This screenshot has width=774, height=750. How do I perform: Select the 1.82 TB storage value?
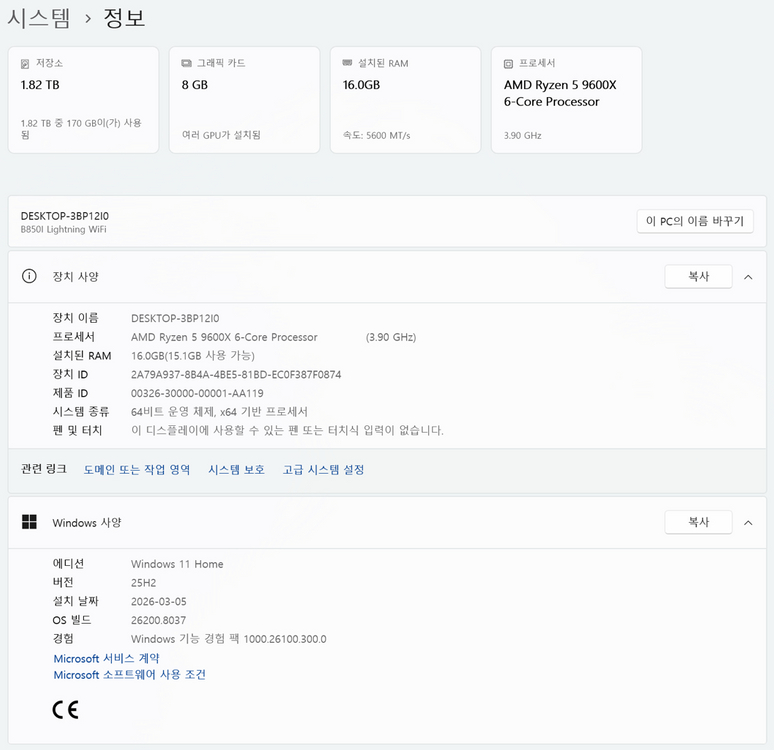(x=40, y=85)
